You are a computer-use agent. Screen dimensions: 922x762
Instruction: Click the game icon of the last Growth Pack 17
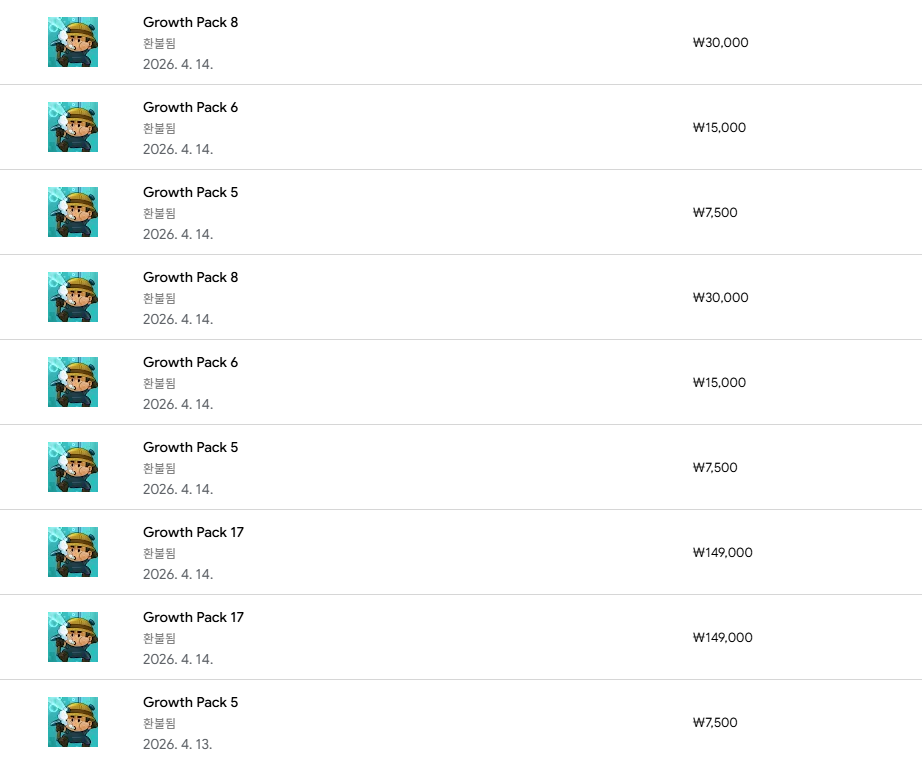[73, 637]
